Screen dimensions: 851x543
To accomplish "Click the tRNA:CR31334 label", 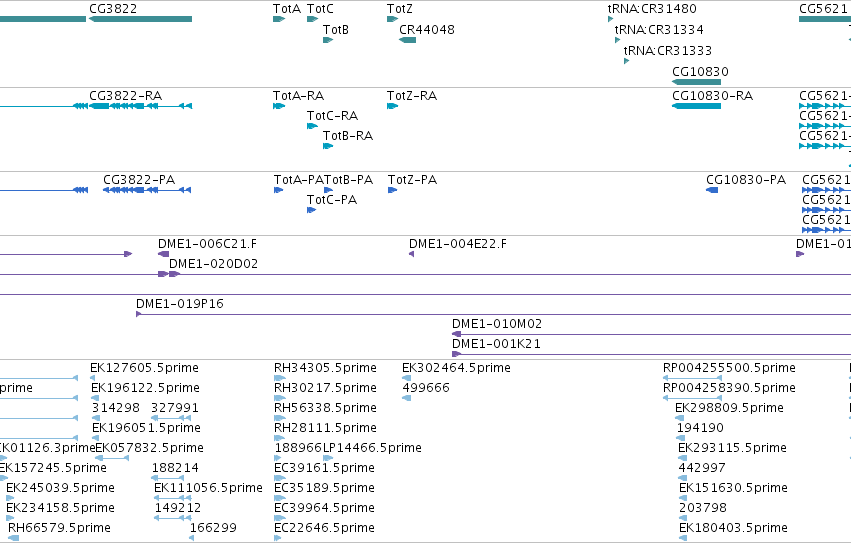I will (x=659, y=29).
